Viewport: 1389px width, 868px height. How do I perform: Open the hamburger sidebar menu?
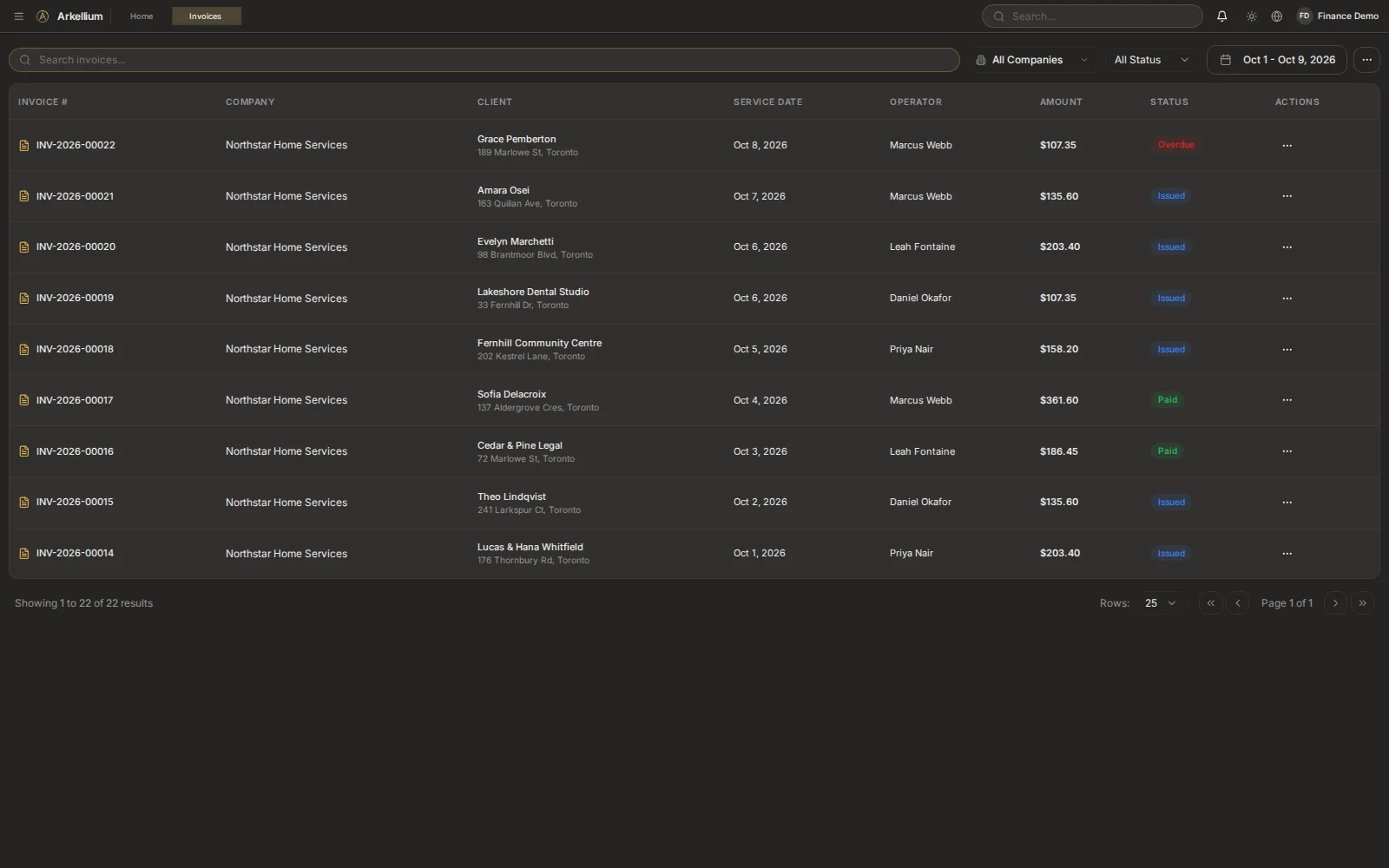[18, 16]
